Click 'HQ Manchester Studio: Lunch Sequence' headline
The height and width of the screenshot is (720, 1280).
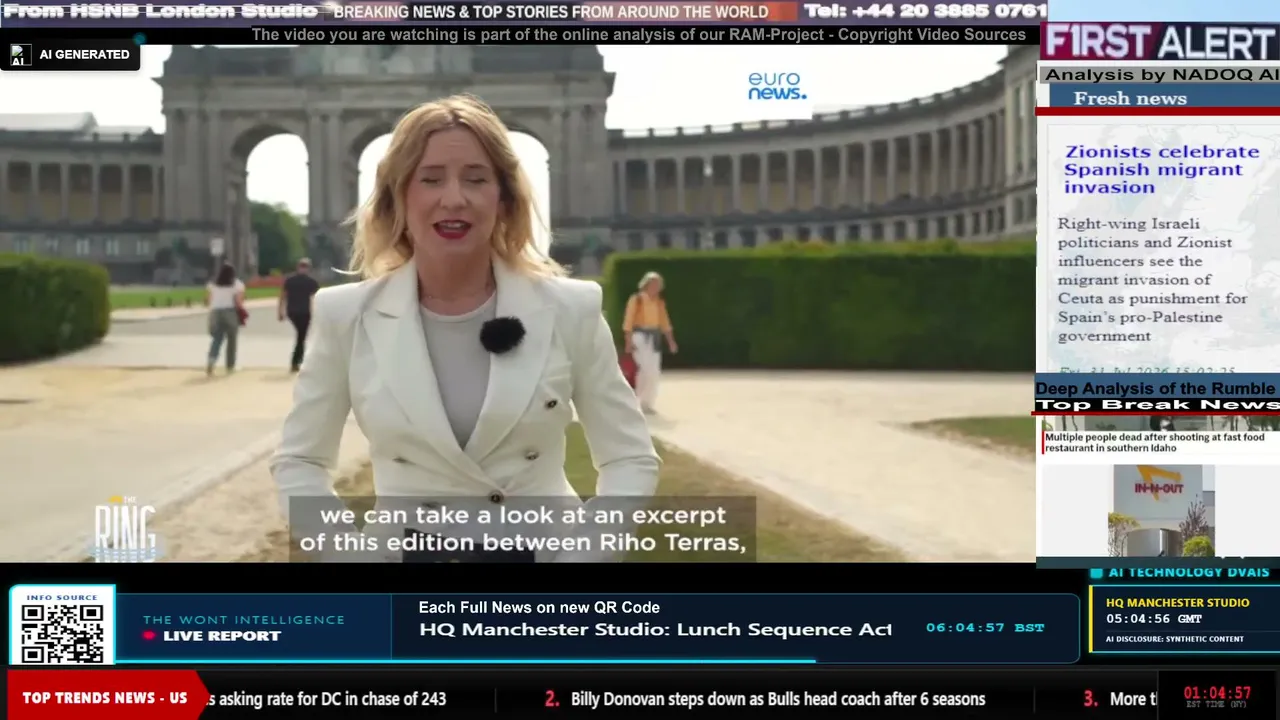655,629
